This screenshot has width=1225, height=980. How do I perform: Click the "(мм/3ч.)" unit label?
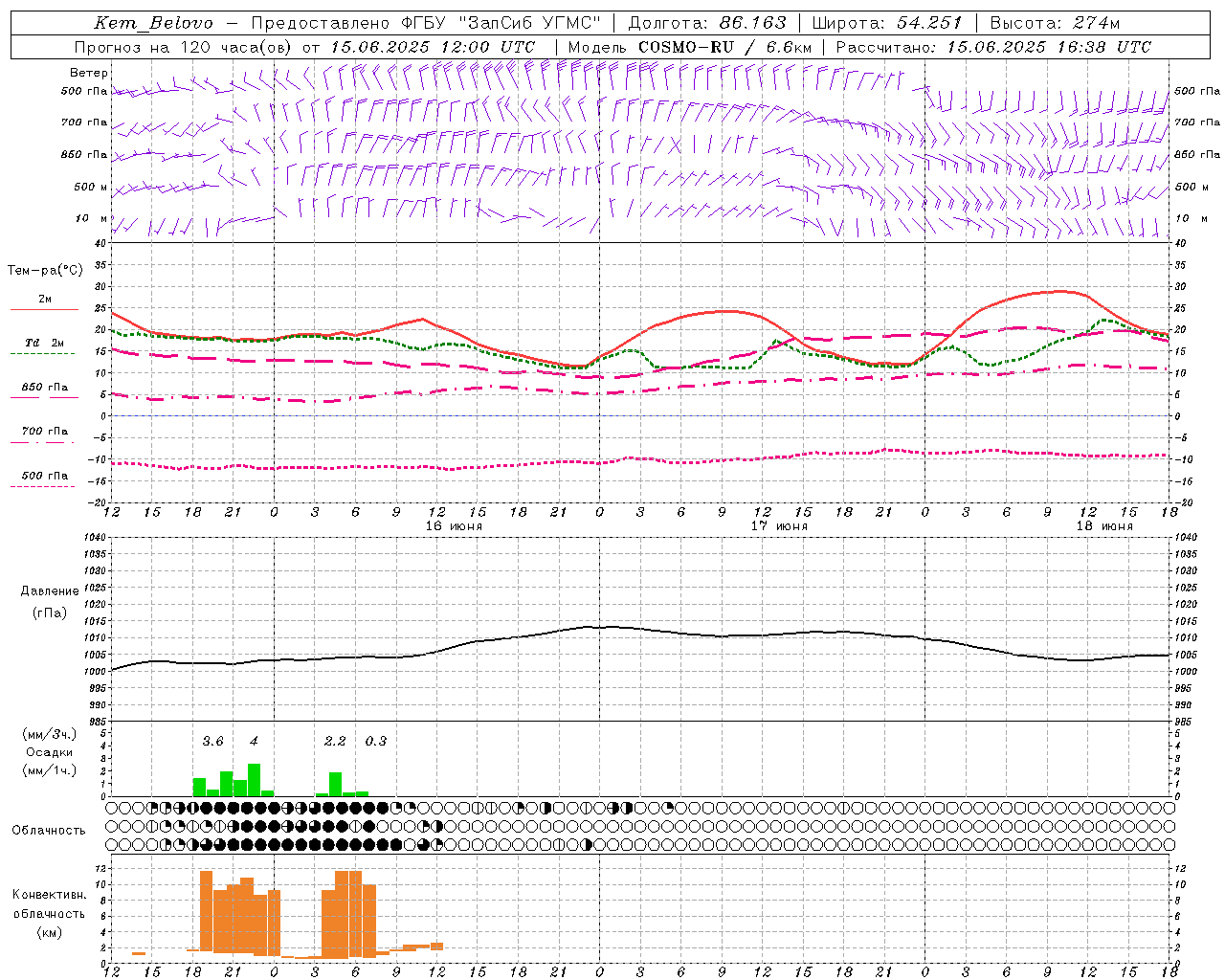(50, 734)
